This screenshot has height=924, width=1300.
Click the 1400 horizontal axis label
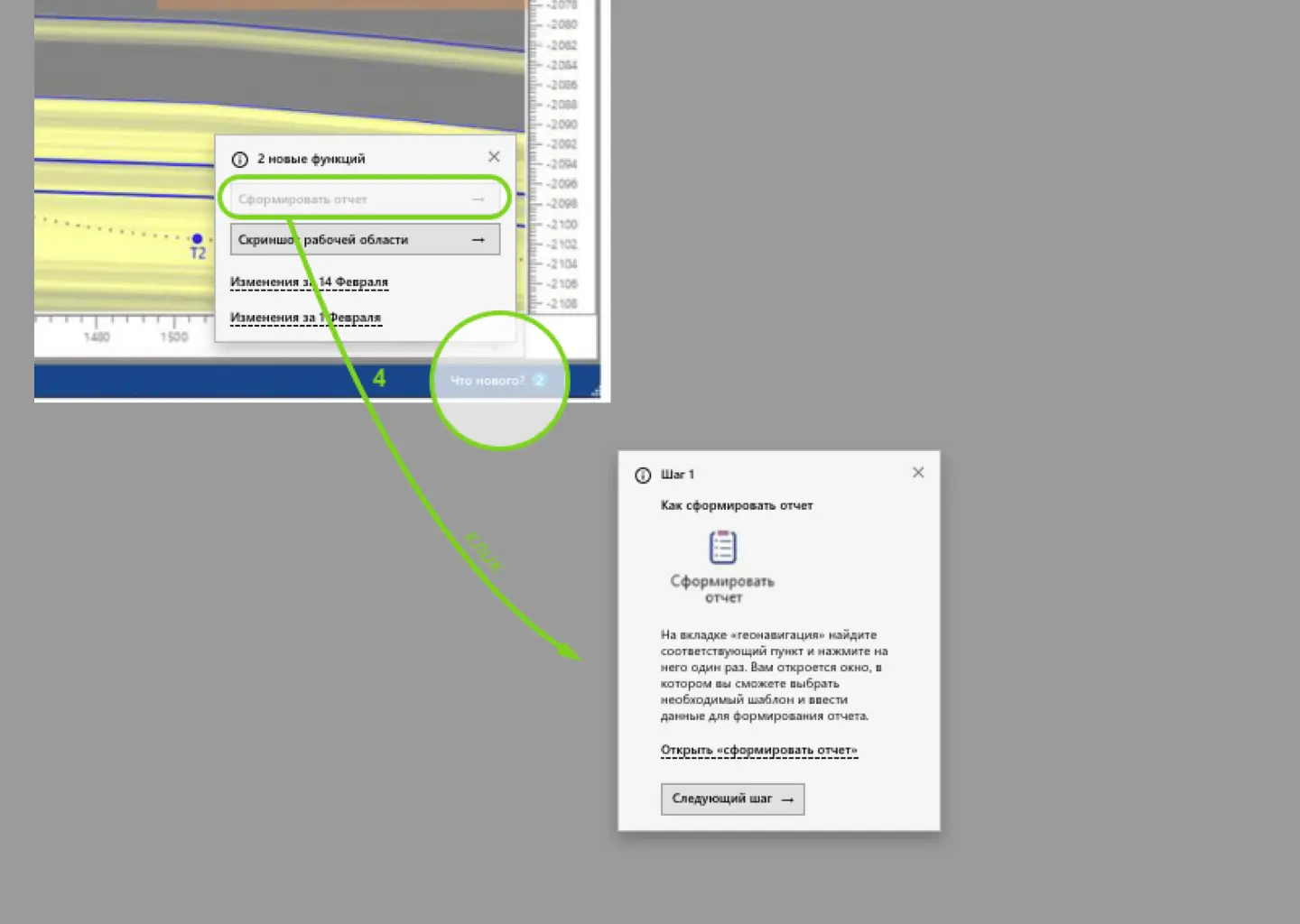tap(97, 337)
